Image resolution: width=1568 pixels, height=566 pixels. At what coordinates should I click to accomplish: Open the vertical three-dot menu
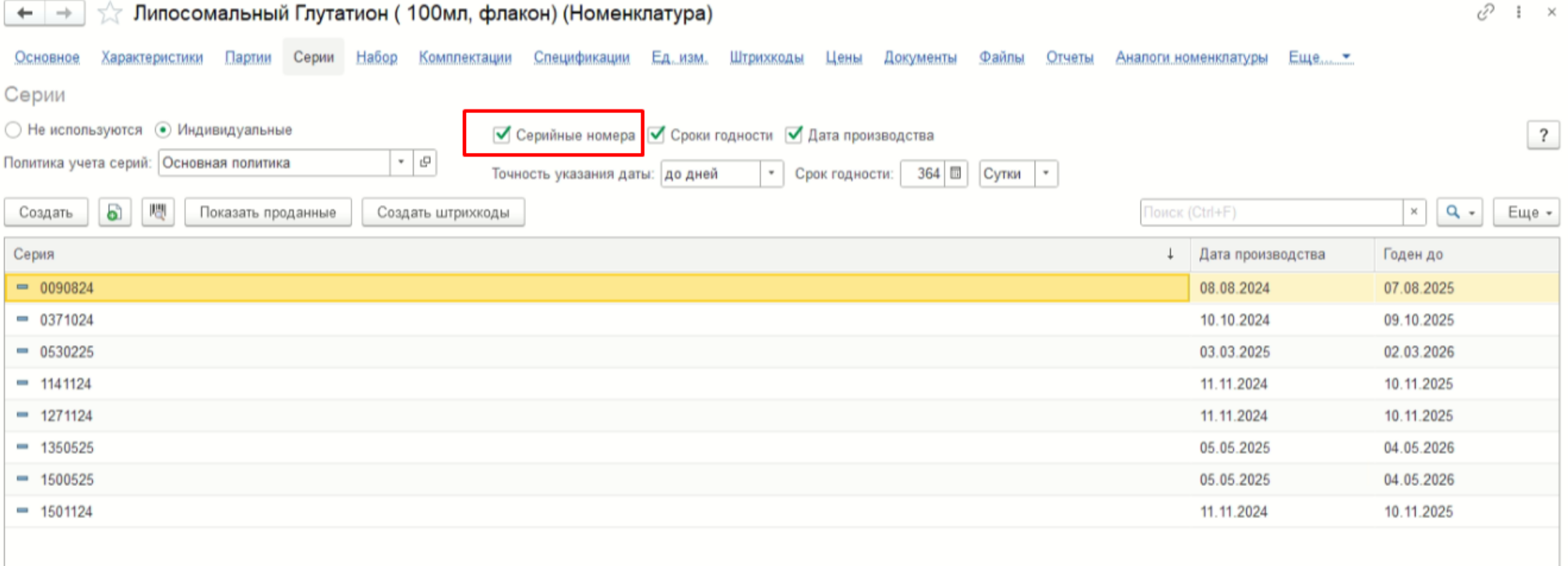1519,13
